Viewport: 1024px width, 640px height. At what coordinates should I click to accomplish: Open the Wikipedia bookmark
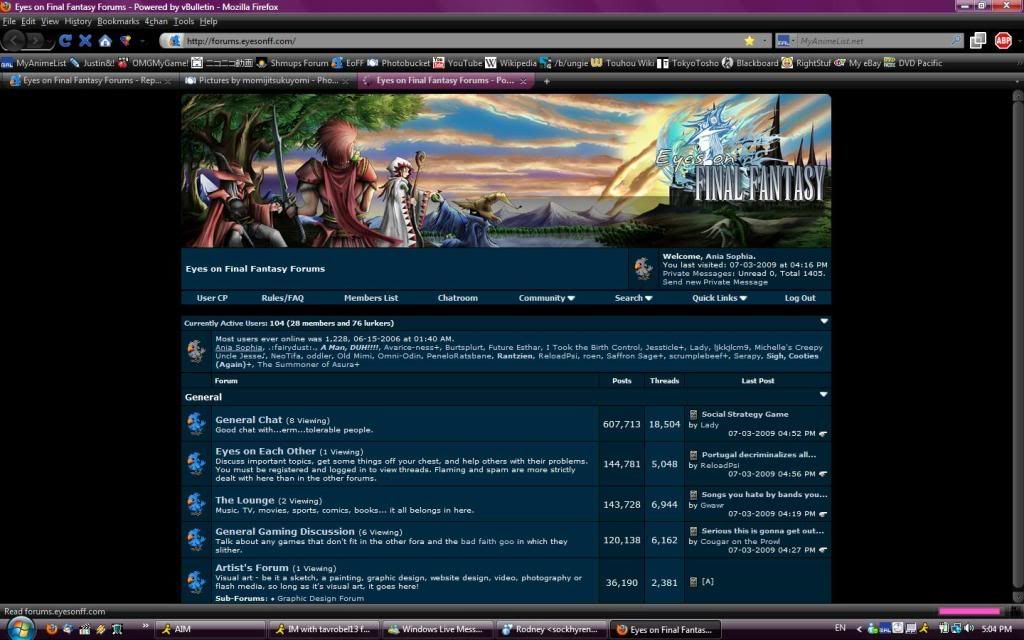510,63
